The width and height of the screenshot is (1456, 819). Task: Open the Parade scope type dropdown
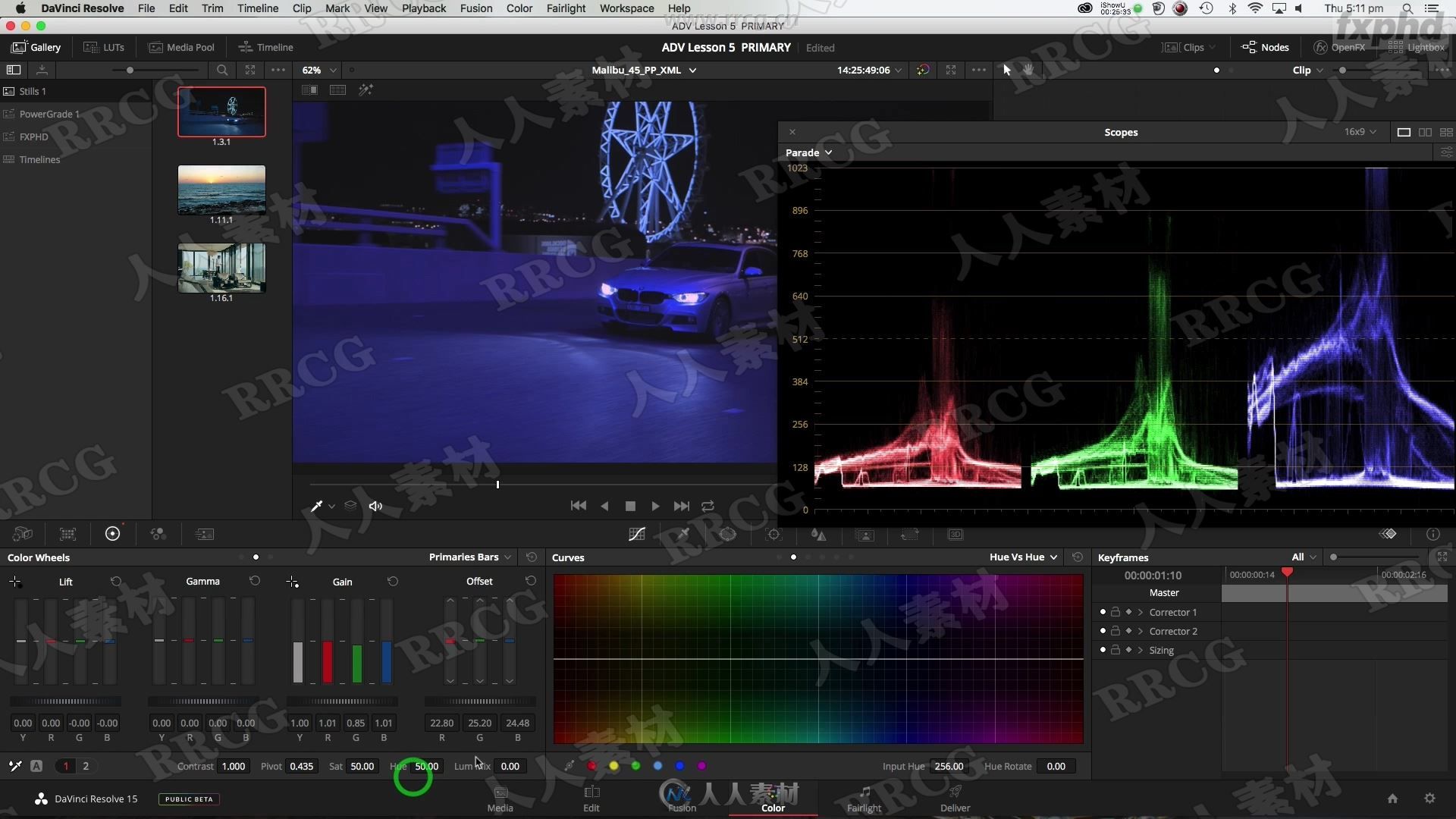(x=808, y=152)
